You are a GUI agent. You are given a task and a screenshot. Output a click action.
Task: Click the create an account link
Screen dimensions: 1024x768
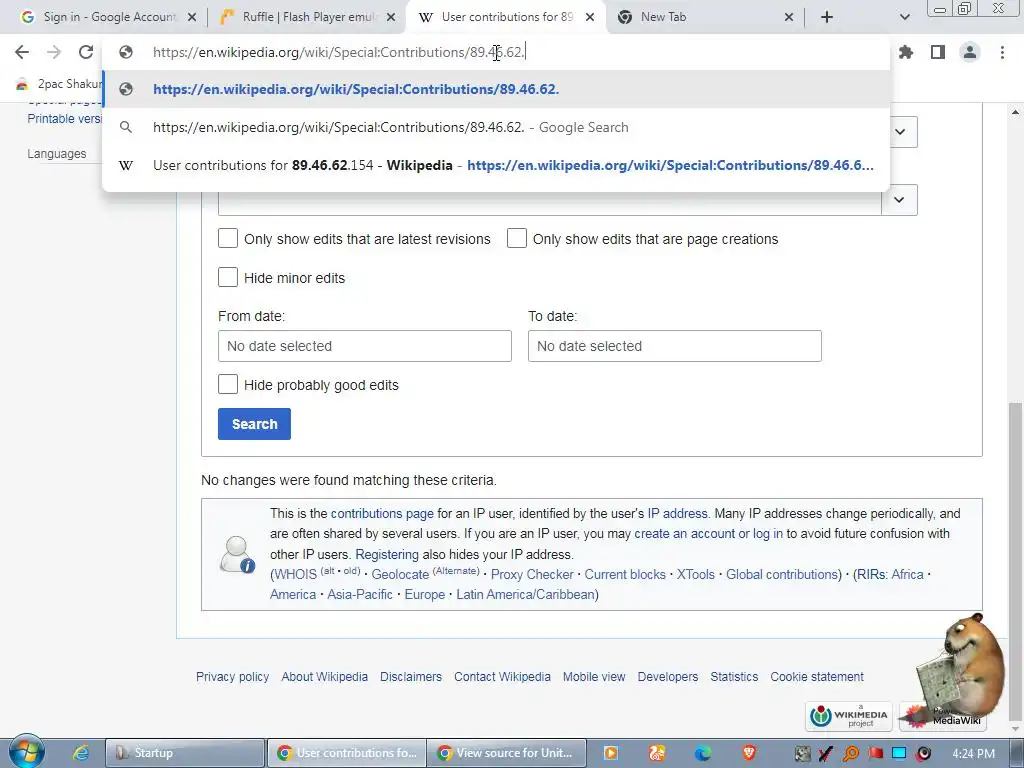coord(684,534)
